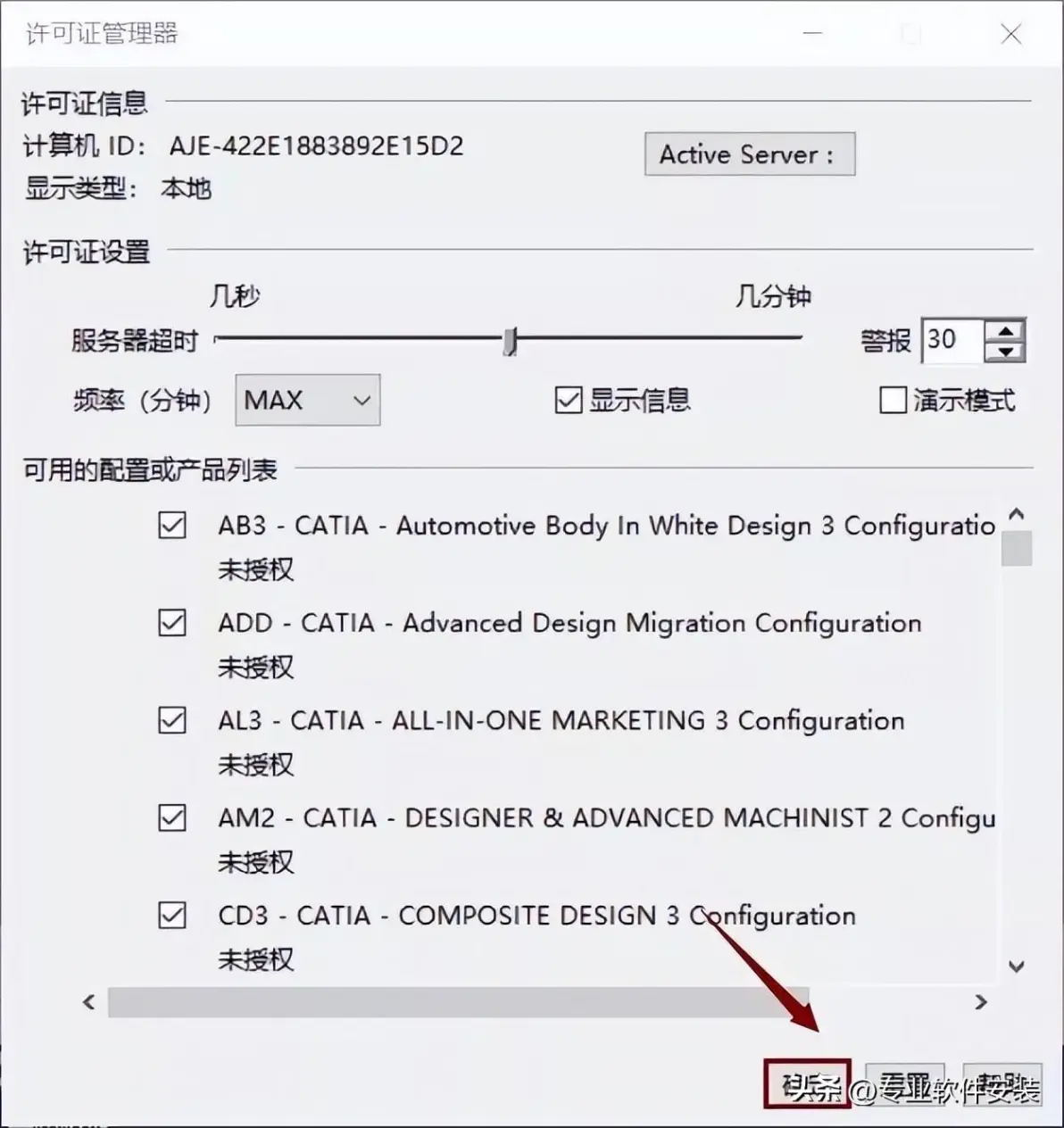Minimize the 许可证管理器 dialog
This screenshot has width=1064, height=1128.
(x=812, y=34)
